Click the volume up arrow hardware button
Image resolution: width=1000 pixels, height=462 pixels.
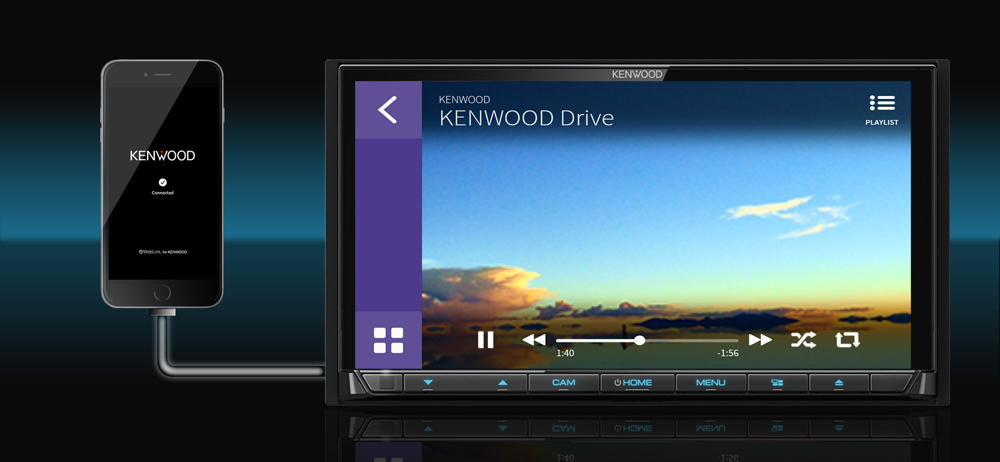point(503,383)
